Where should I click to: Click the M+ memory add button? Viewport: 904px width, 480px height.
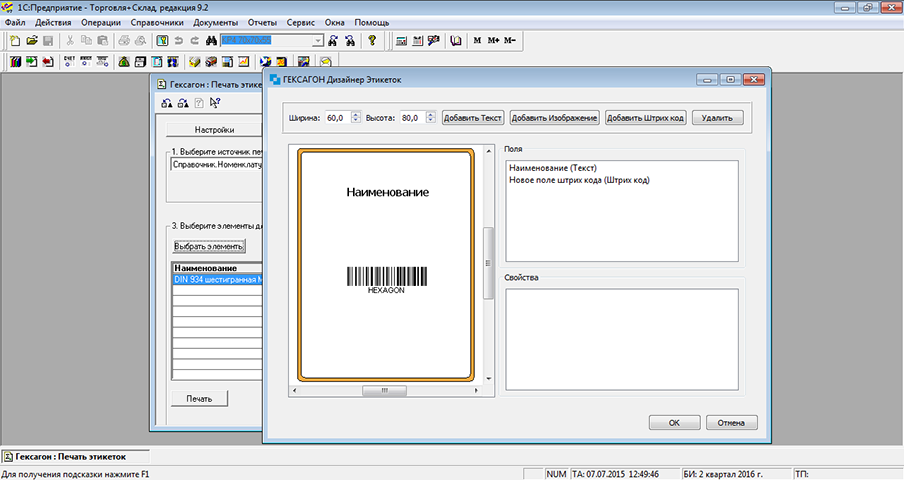[x=493, y=41]
